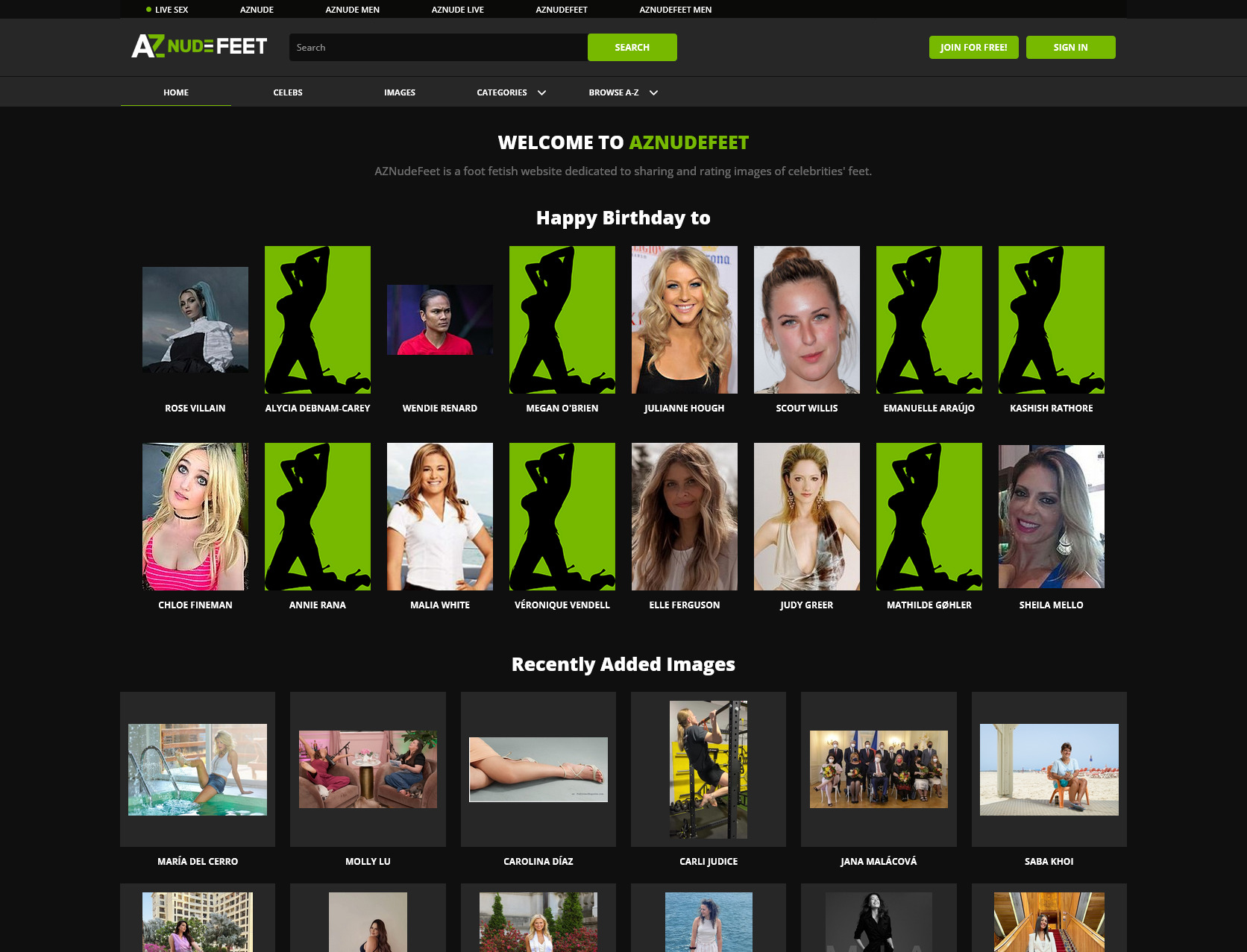Click Alycia Debnam-Carey silhouette placeholder
This screenshot has width=1247, height=952.
click(x=318, y=320)
